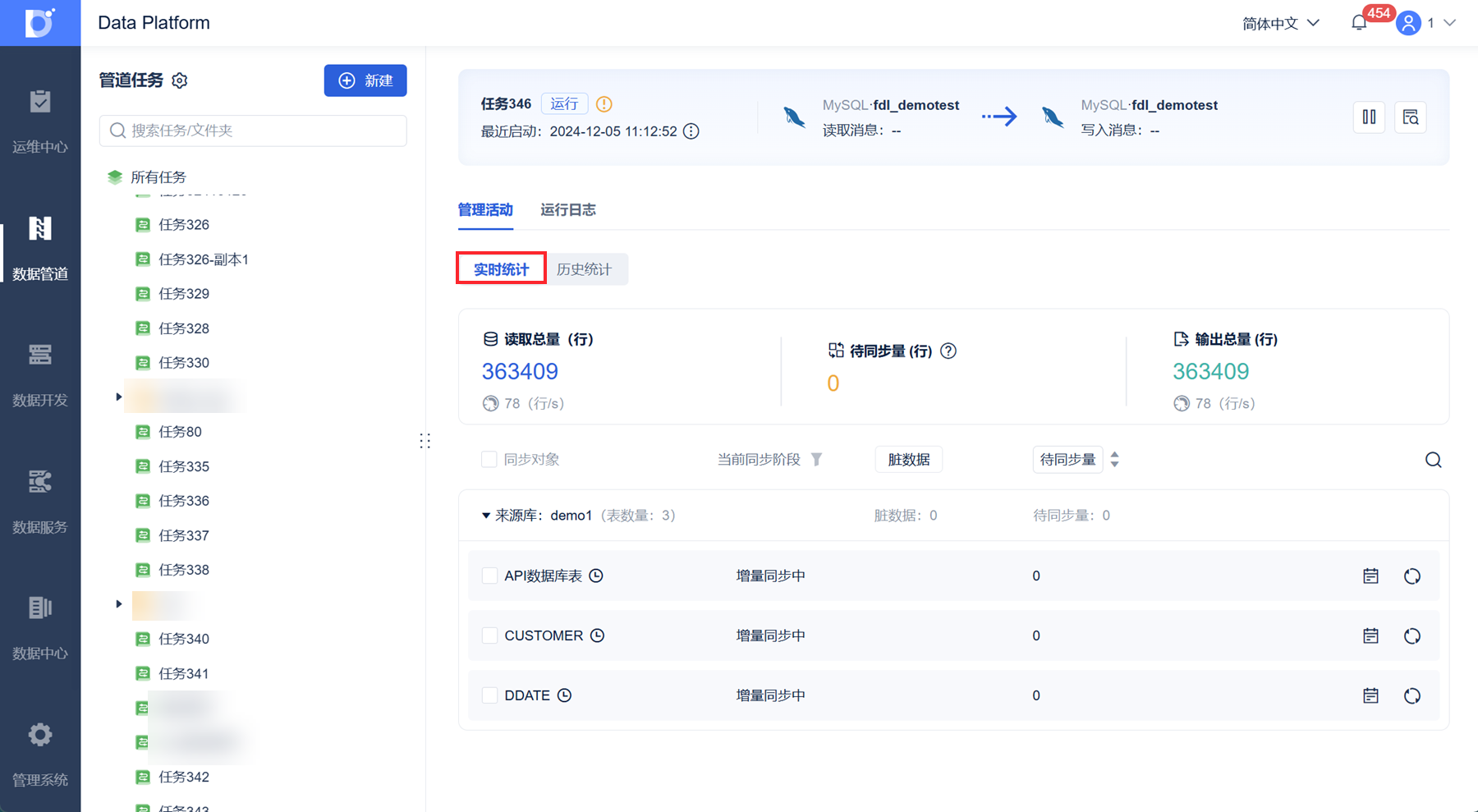
Task: Open 任务330 in the task list
Action: click(x=184, y=363)
